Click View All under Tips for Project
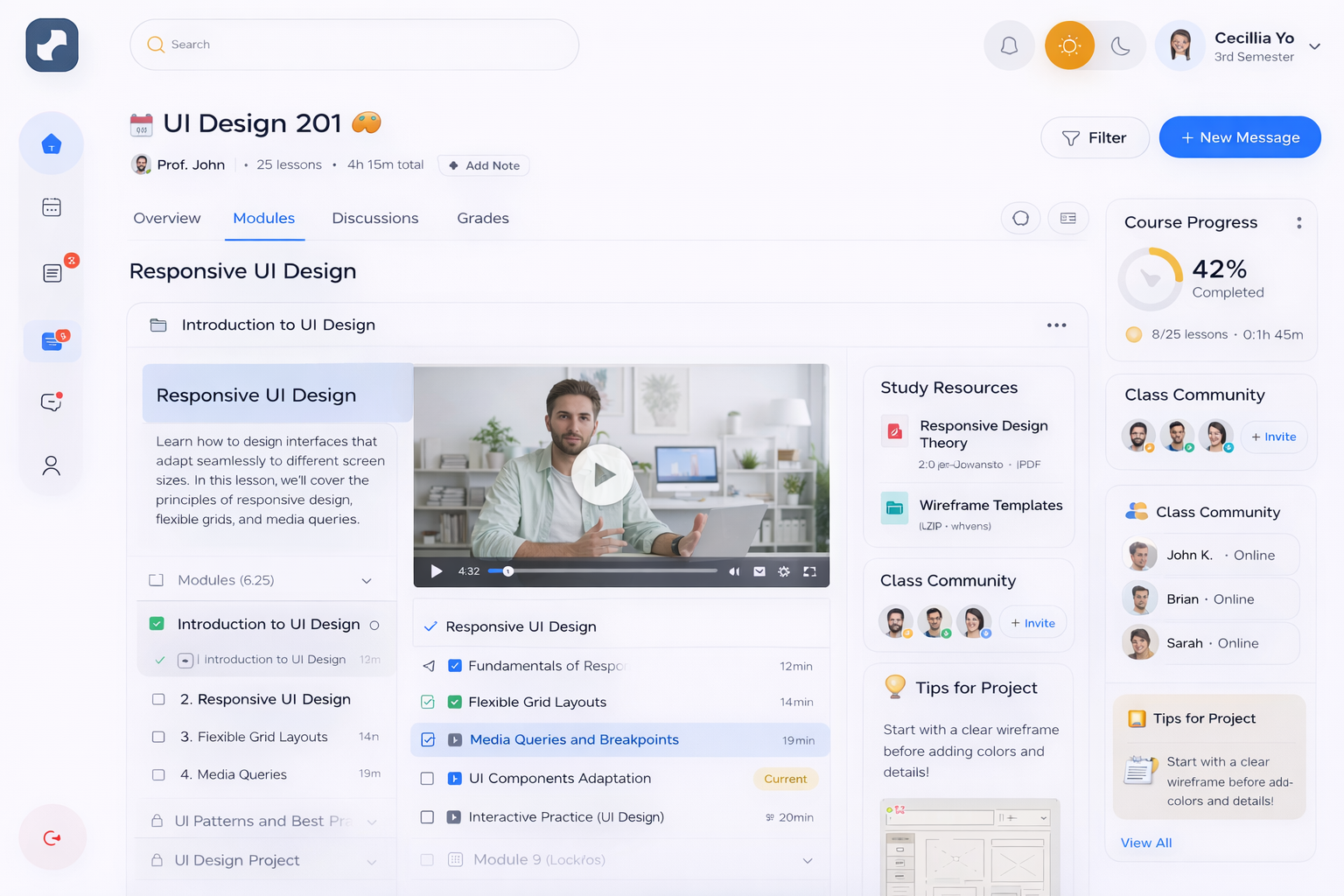 point(1145,843)
